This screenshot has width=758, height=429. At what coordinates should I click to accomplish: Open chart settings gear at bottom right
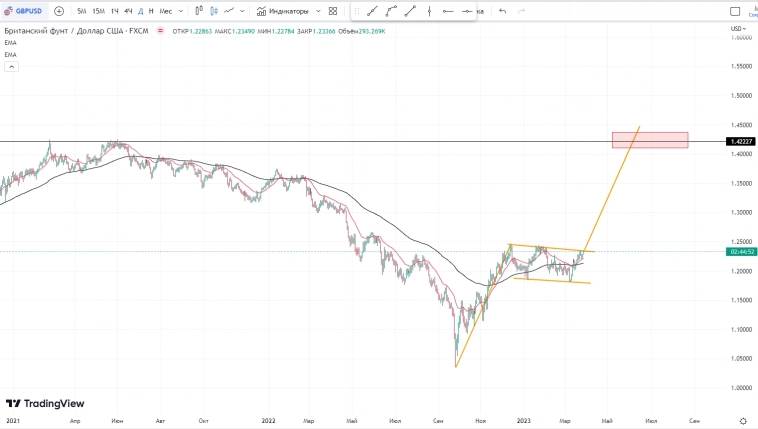742,421
